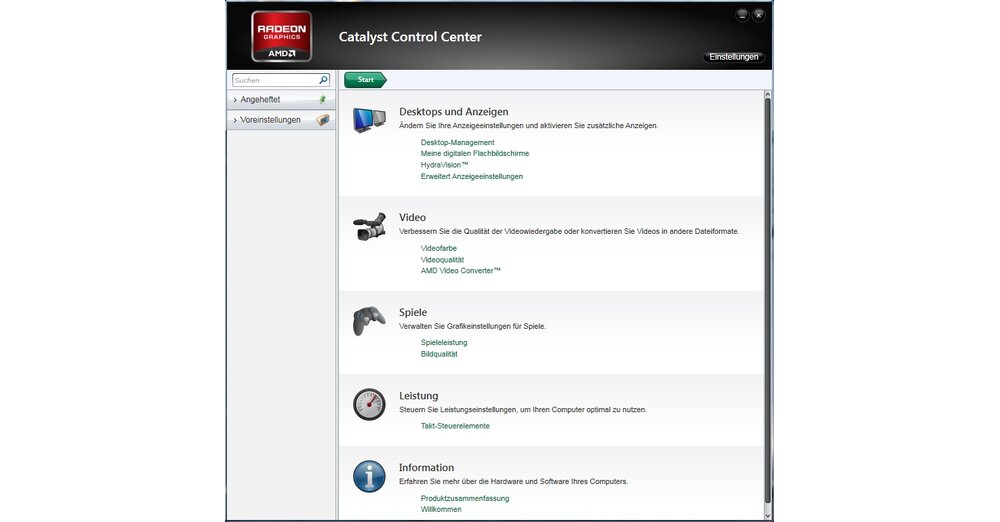Viewport: 1000px width, 522px height.
Task: Click the green pin icon beside Angeheftet
Action: point(323,100)
